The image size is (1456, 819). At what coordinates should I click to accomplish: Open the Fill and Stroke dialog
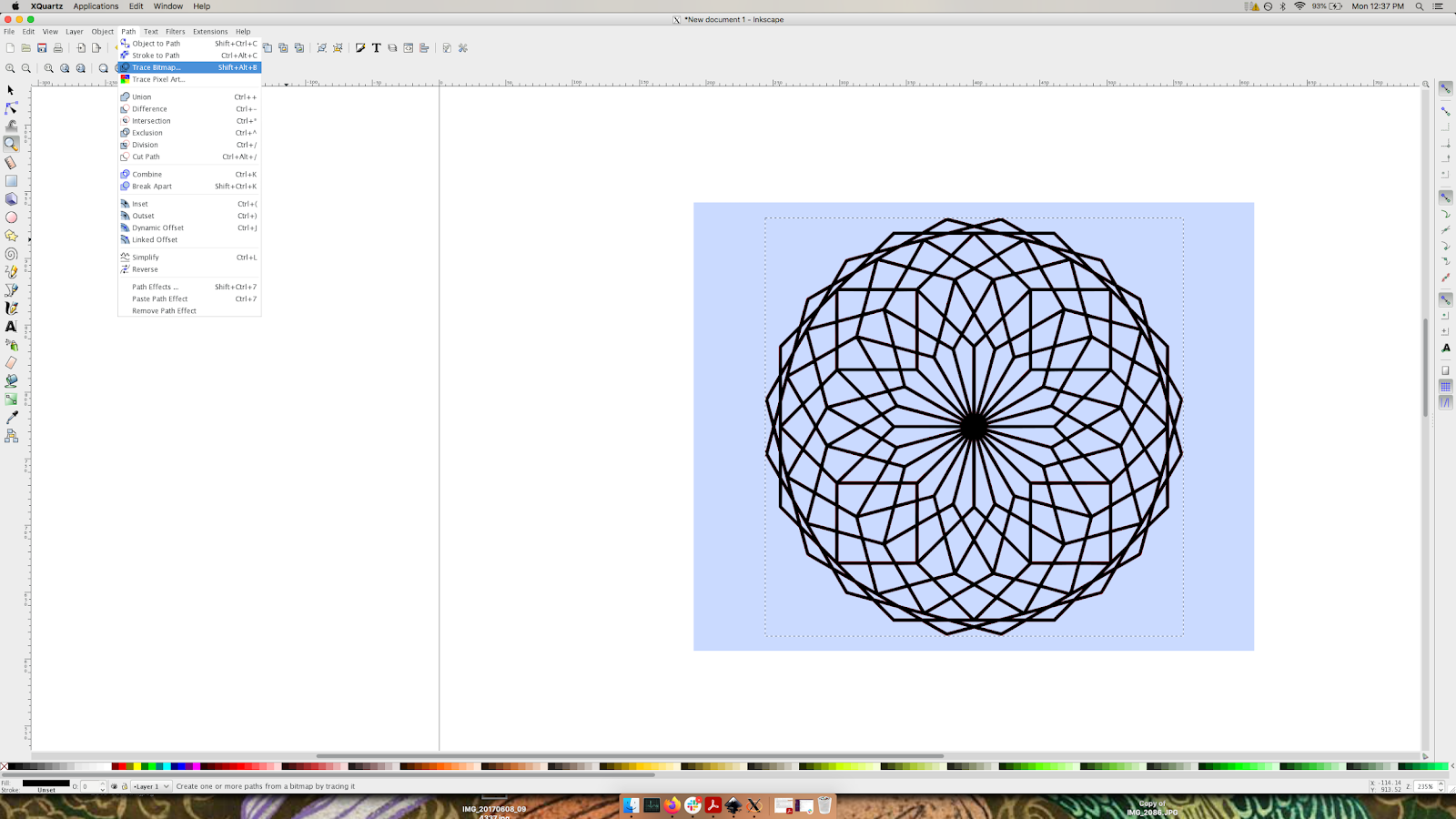pos(360,47)
